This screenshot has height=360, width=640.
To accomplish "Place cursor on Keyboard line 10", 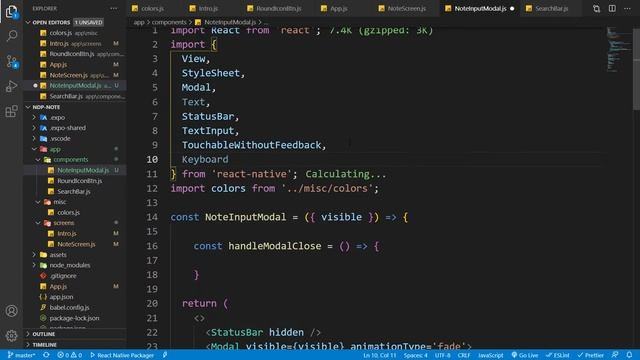I will click(205, 160).
